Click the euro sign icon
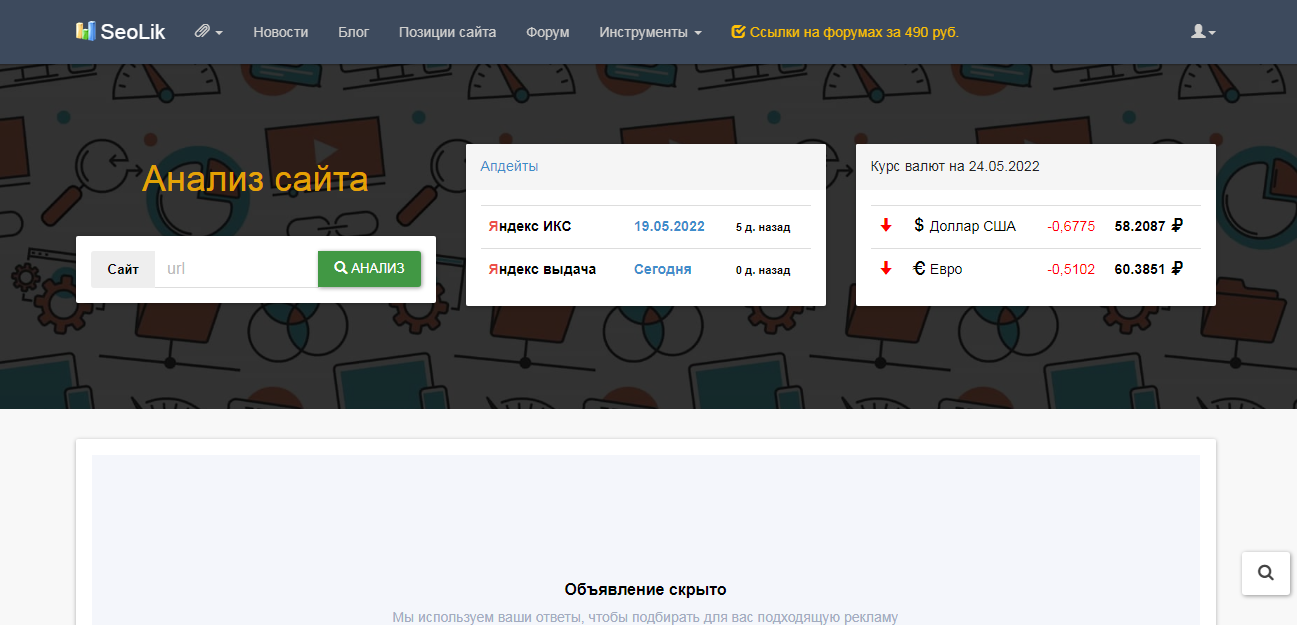This screenshot has width=1297, height=625. click(x=919, y=269)
